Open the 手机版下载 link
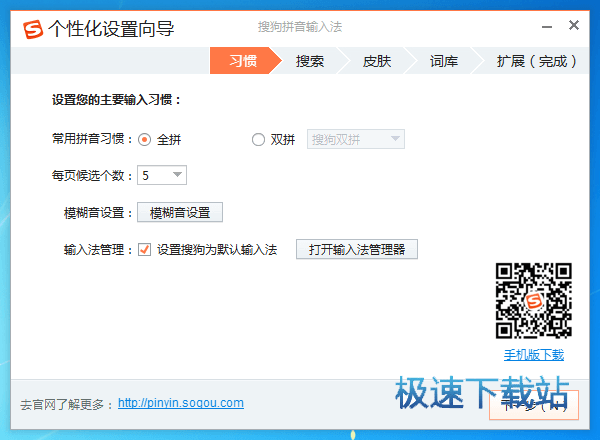The height and width of the screenshot is (440, 600). tap(533, 355)
